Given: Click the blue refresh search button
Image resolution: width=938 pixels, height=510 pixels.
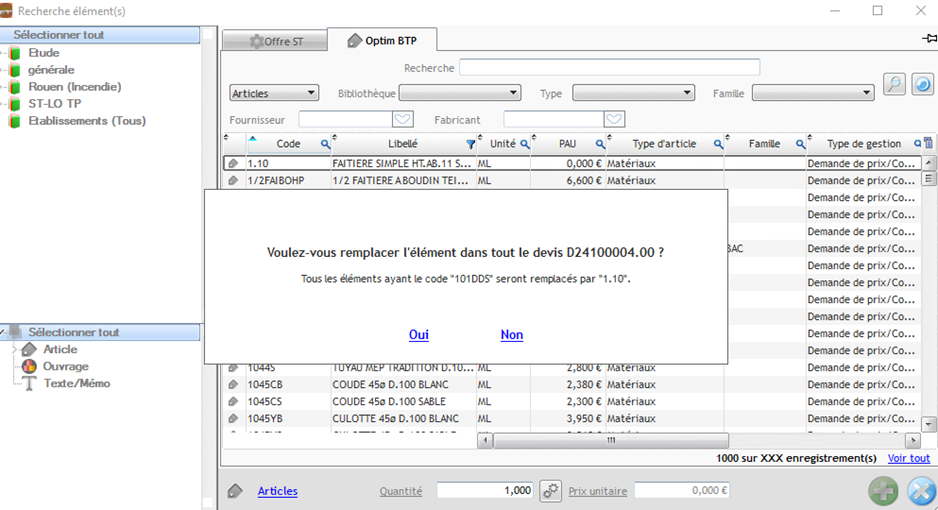Looking at the screenshot, I should (922, 84).
